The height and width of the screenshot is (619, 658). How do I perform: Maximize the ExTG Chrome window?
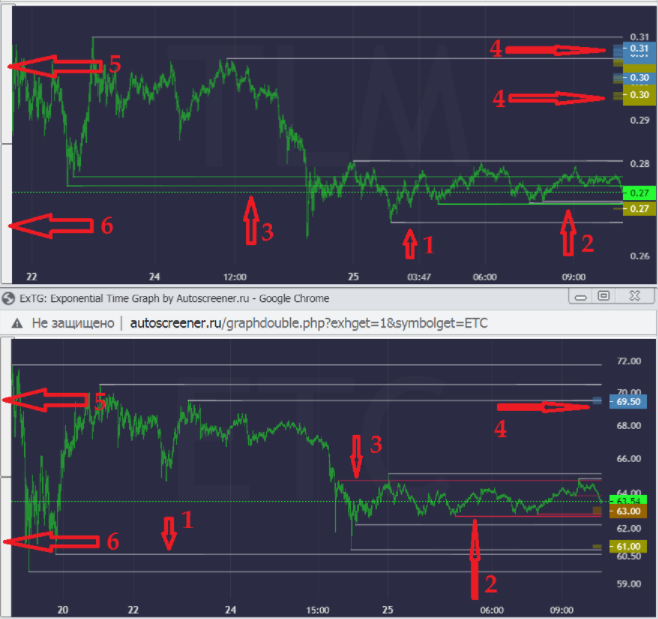[x=603, y=296]
